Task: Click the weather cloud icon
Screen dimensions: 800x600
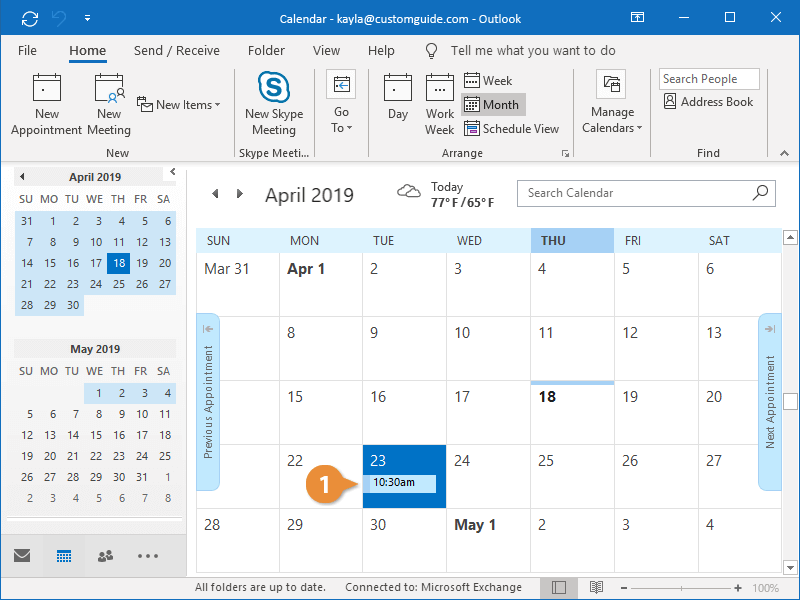Action: [409, 192]
